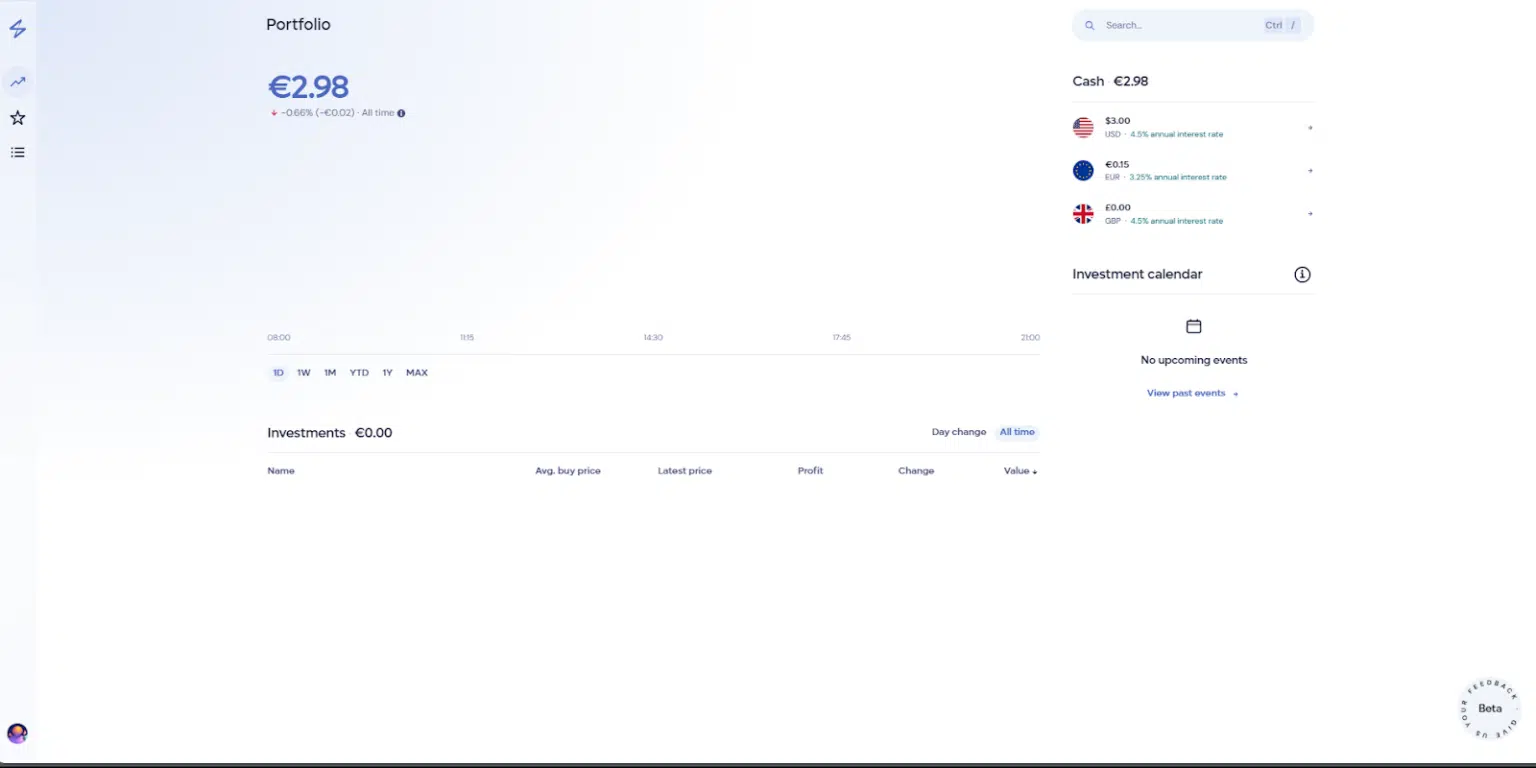Select the USD flag icon
This screenshot has height=768, width=1536.
[1083, 127]
